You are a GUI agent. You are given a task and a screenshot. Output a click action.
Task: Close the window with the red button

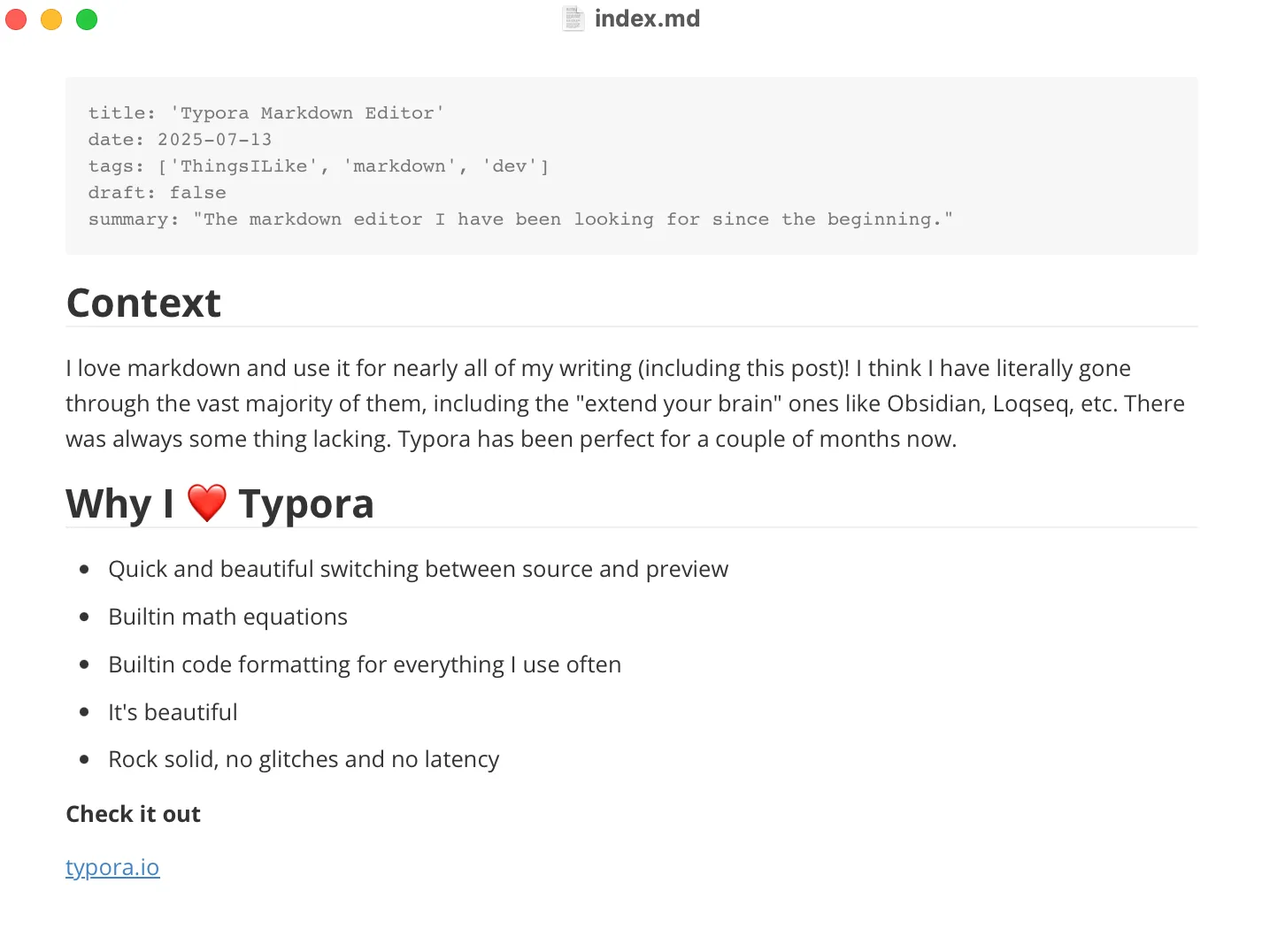(16, 19)
